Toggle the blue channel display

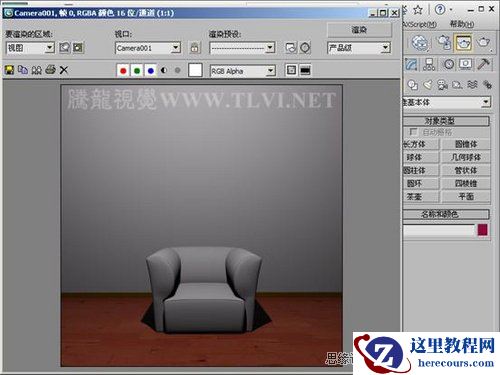151,70
